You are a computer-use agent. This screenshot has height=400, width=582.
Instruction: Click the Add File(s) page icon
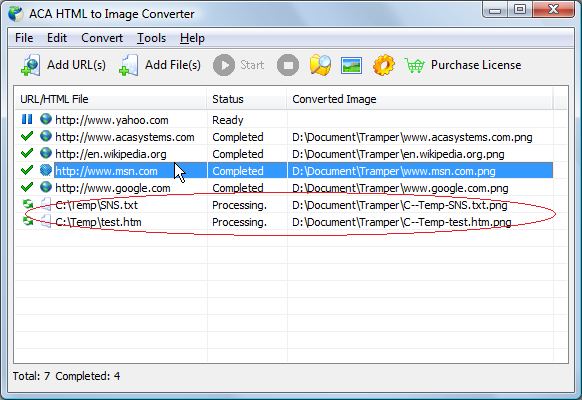point(129,65)
